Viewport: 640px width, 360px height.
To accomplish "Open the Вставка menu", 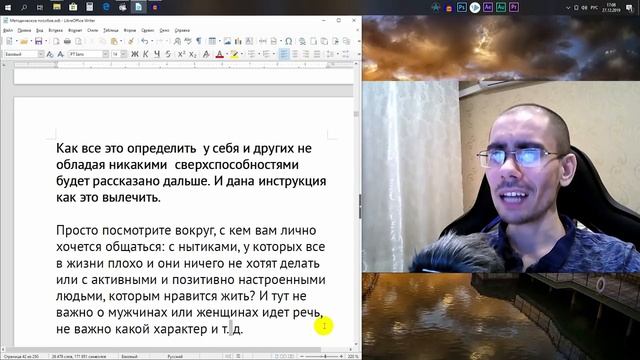I will (x=56, y=30).
